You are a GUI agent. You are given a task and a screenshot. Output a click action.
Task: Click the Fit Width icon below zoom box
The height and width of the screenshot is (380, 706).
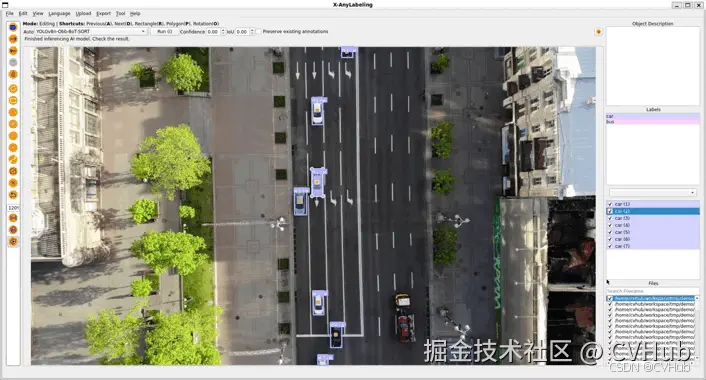(13, 218)
